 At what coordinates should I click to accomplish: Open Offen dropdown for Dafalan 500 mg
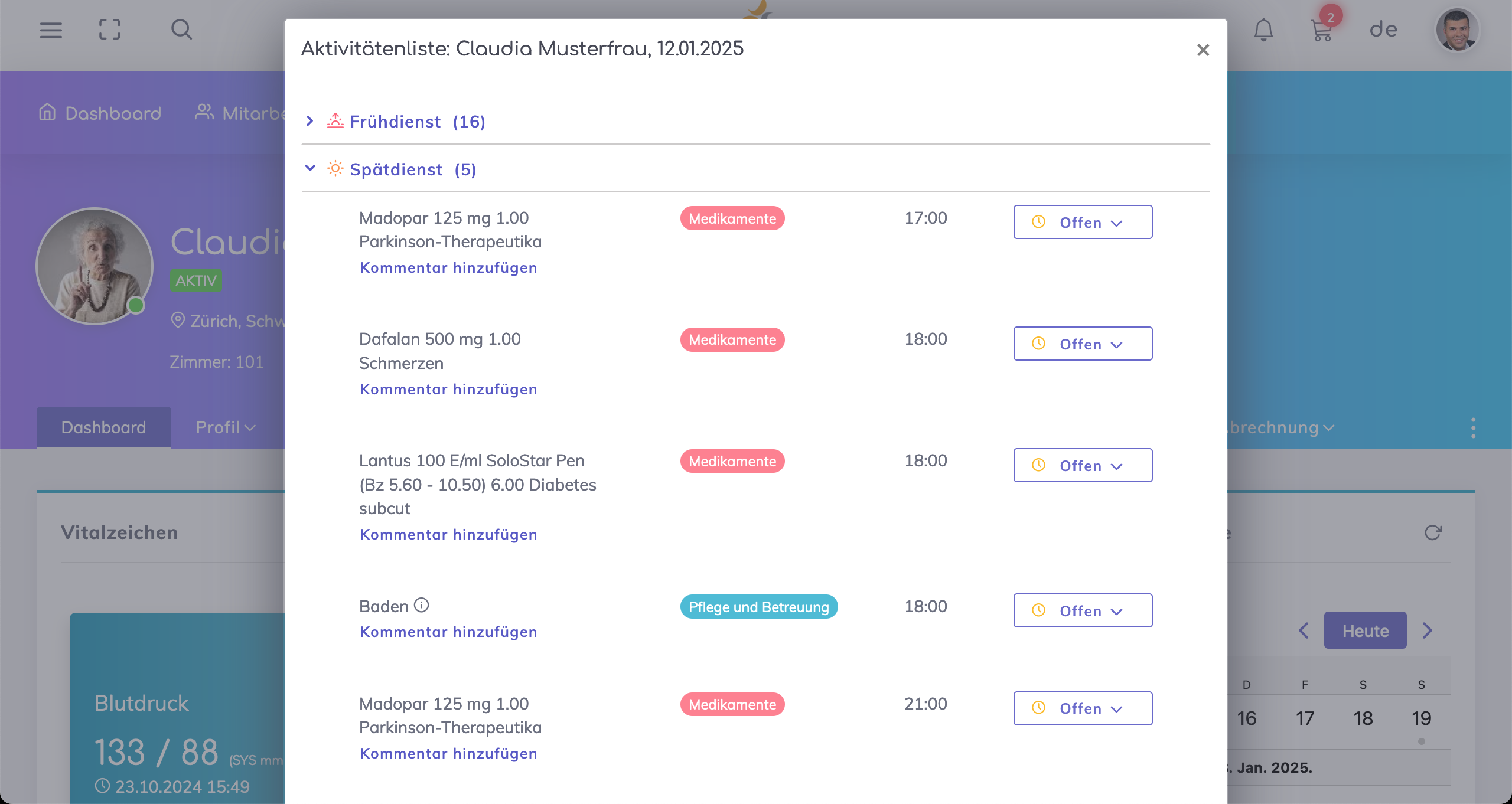coord(1083,344)
